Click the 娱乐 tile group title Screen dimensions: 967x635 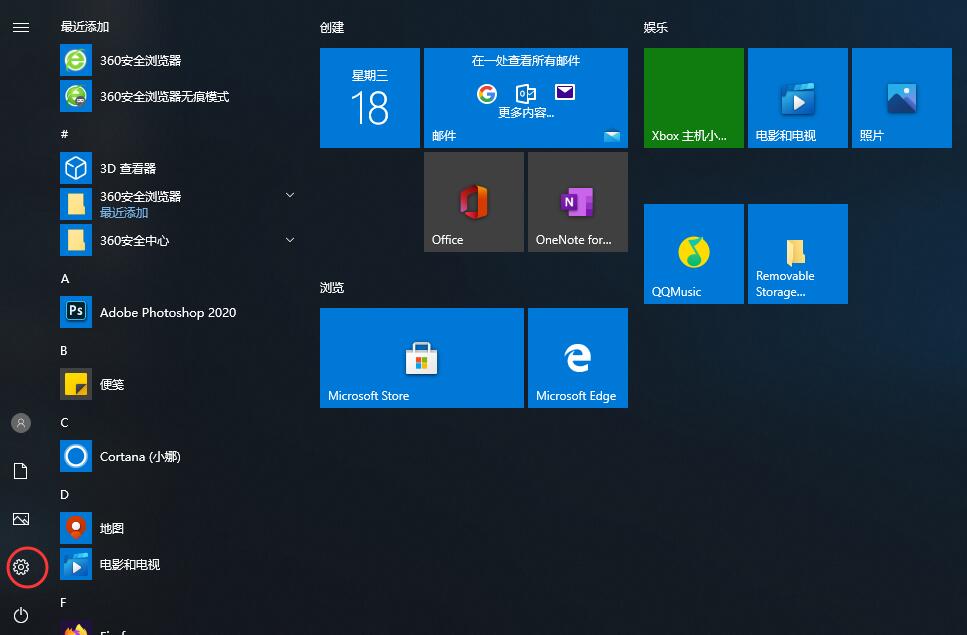coord(656,27)
